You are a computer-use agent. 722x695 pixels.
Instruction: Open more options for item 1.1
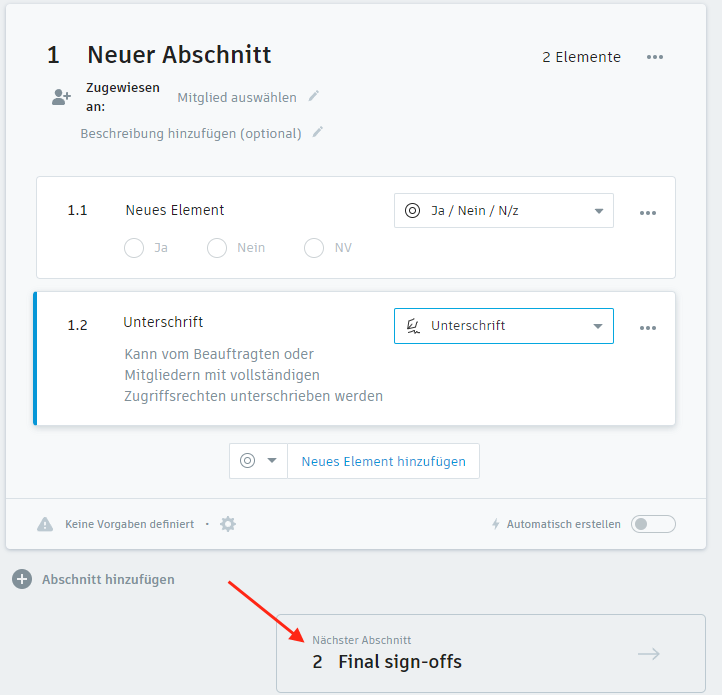(648, 213)
